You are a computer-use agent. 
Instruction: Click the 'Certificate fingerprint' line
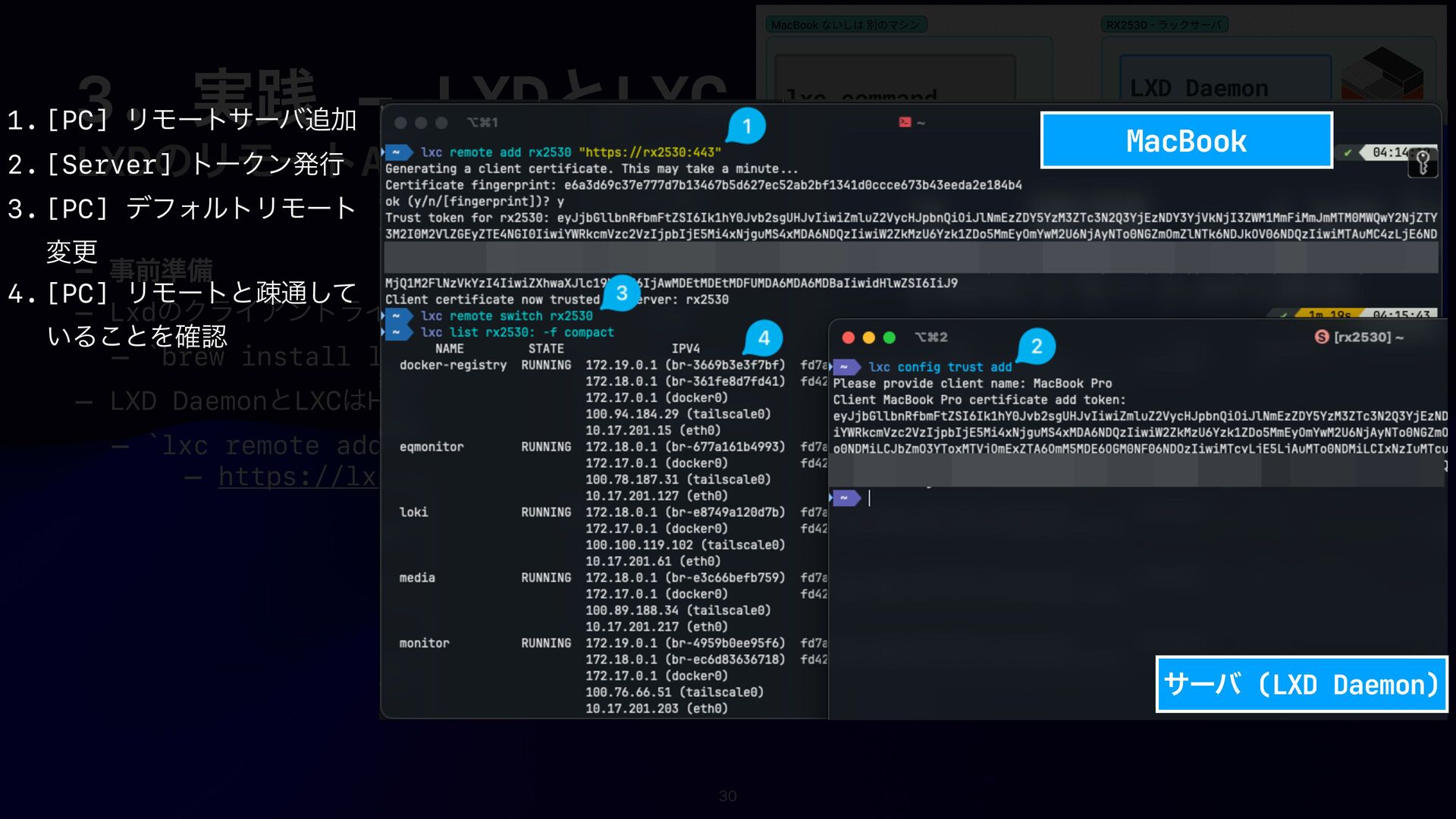[704, 185]
